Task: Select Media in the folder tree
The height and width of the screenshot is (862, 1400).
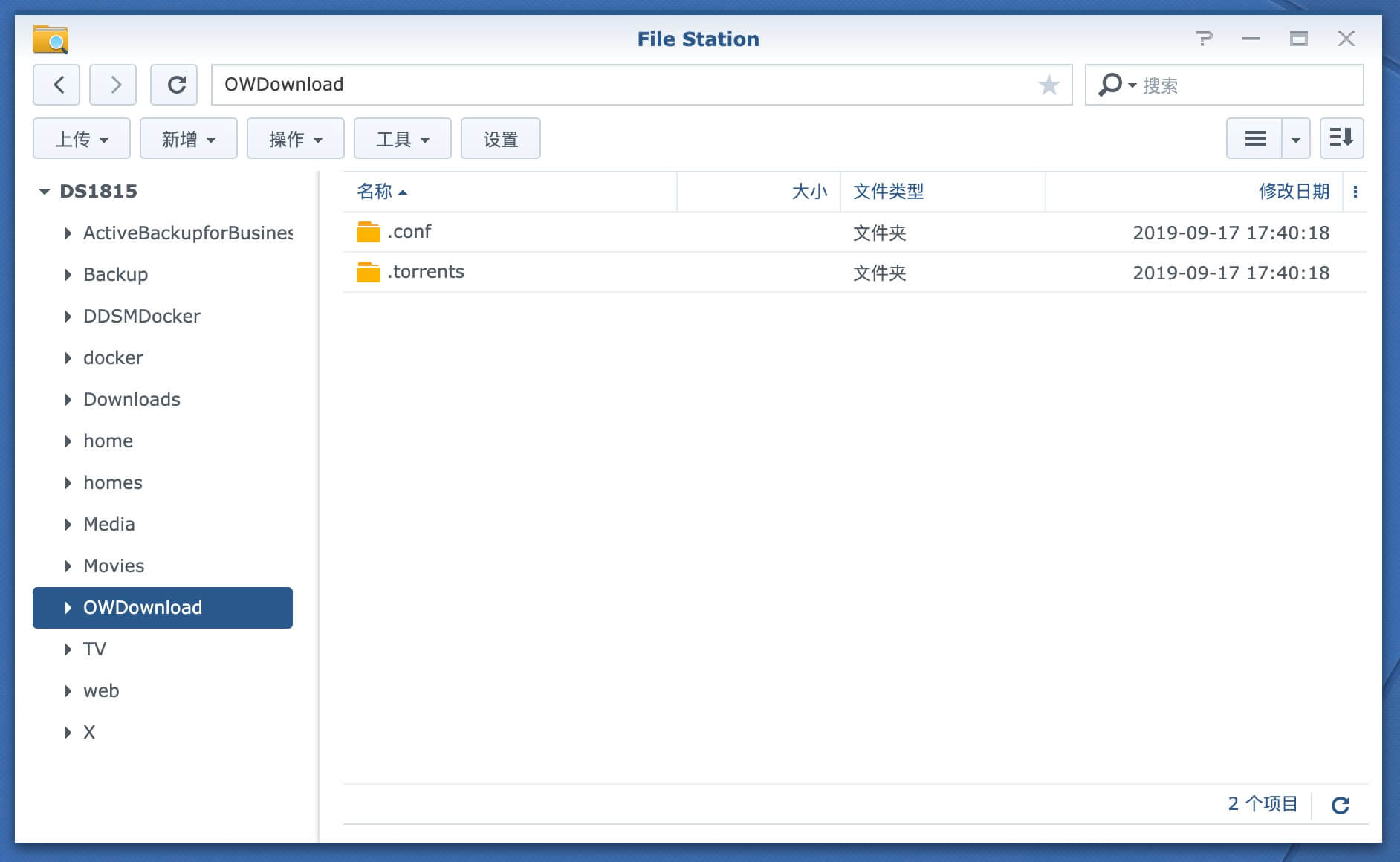Action: (109, 525)
